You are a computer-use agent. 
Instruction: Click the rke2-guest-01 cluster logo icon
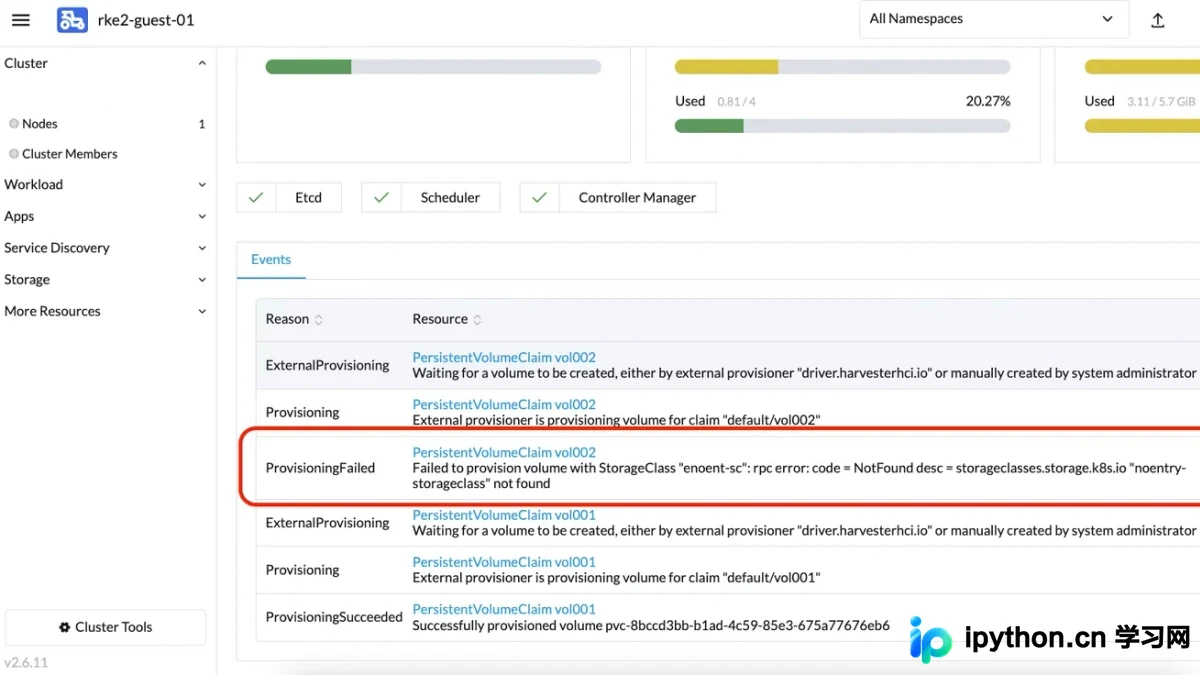(72, 20)
